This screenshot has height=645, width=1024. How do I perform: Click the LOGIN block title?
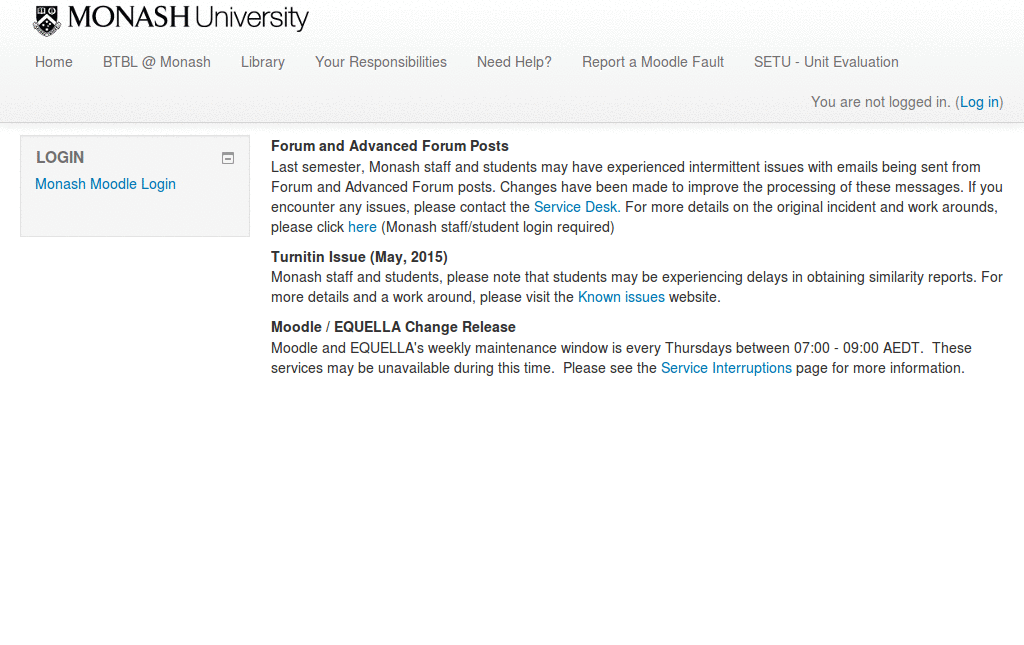point(60,157)
